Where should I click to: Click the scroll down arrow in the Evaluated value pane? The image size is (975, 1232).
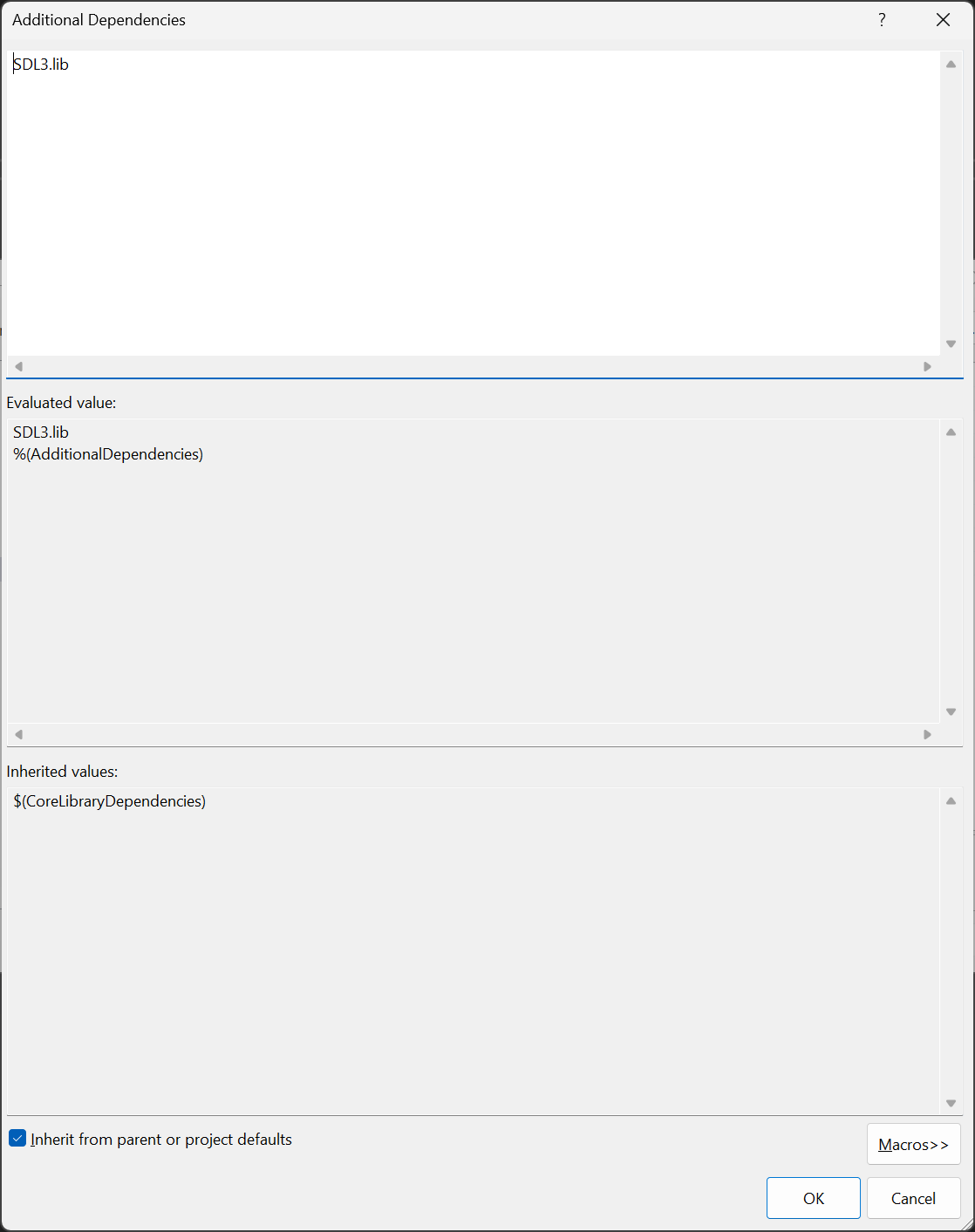click(951, 711)
